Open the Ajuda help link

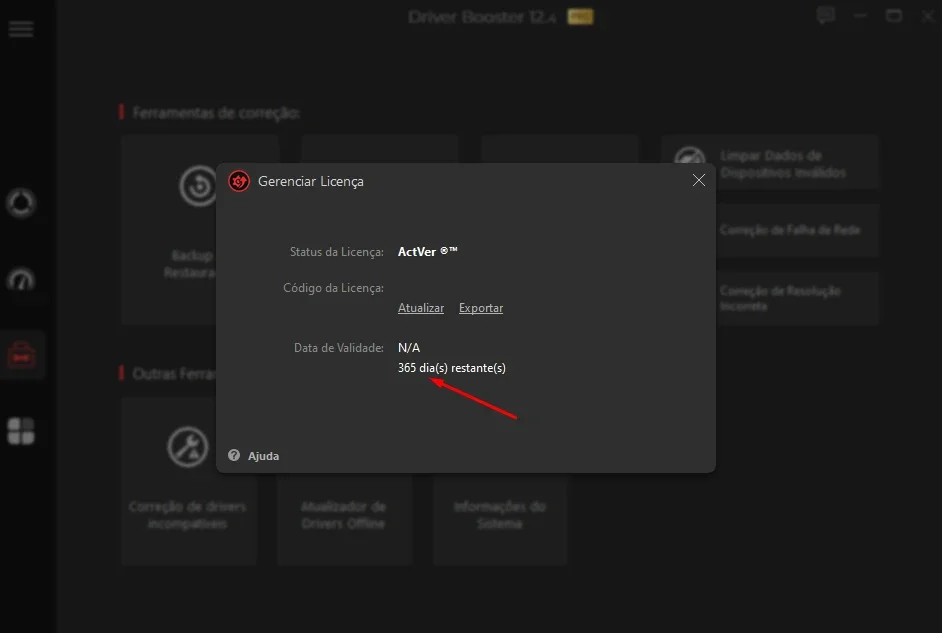point(263,456)
